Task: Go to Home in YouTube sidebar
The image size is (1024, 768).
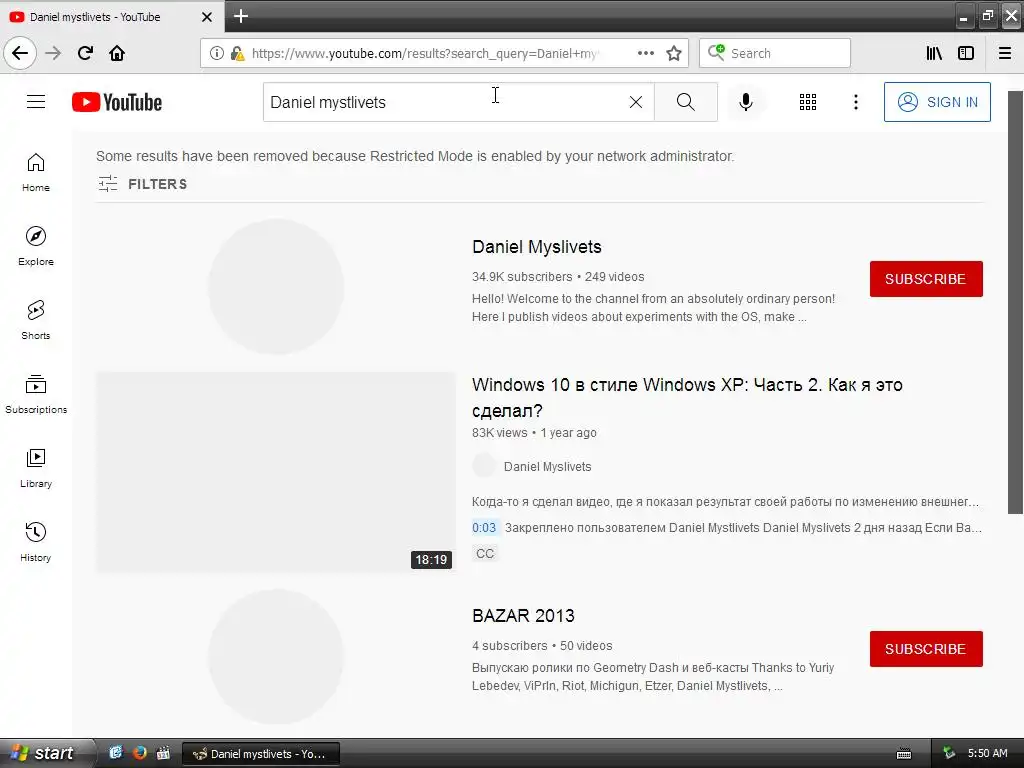Action: click(36, 172)
